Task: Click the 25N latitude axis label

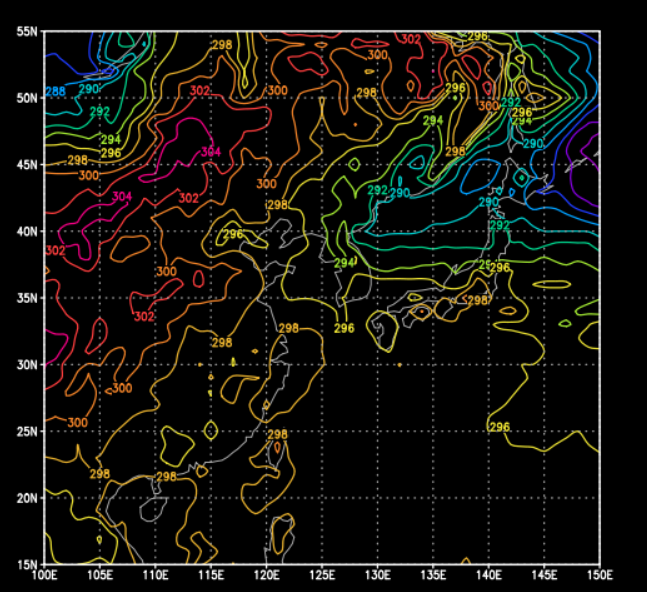Action: [x=27, y=431]
